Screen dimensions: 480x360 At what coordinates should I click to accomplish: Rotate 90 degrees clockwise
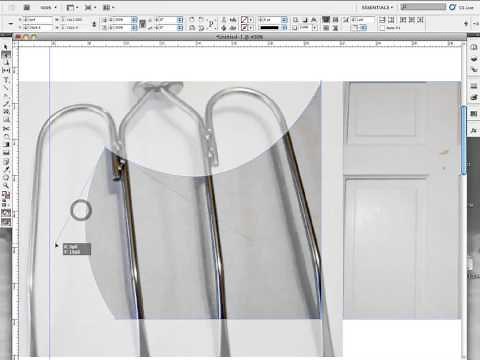pyautogui.click(x=192, y=20)
